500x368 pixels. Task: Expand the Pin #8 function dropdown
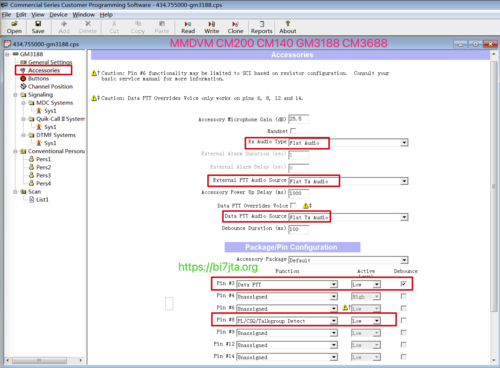click(334, 321)
